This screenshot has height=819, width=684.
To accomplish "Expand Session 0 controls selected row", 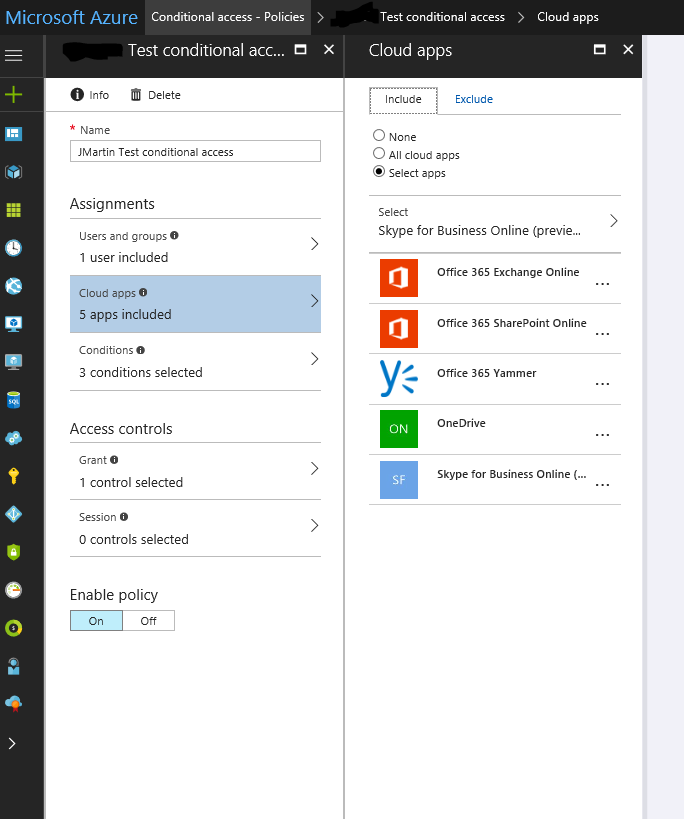I will (x=195, y=528).
